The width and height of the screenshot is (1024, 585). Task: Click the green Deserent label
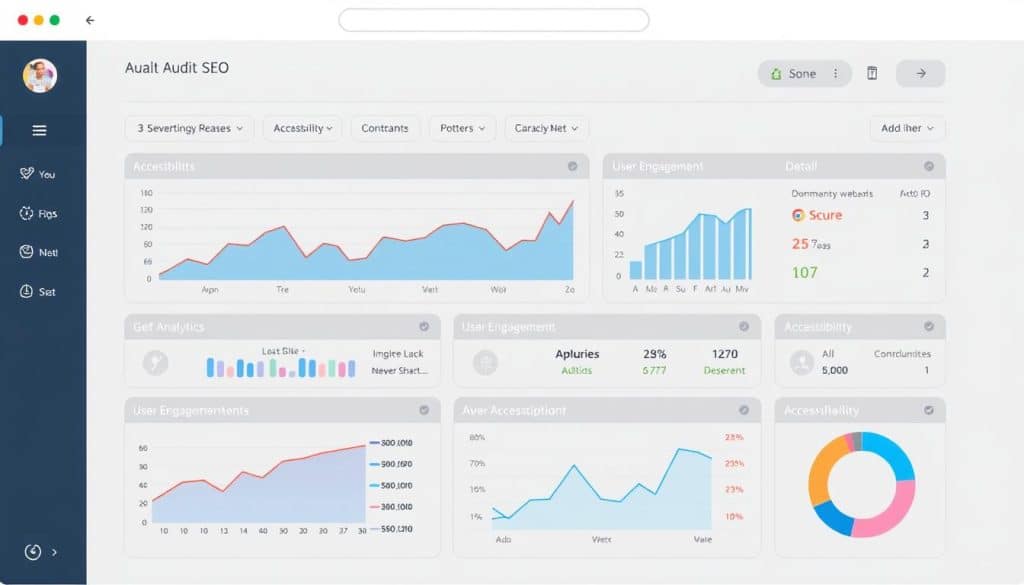point(724,370)
